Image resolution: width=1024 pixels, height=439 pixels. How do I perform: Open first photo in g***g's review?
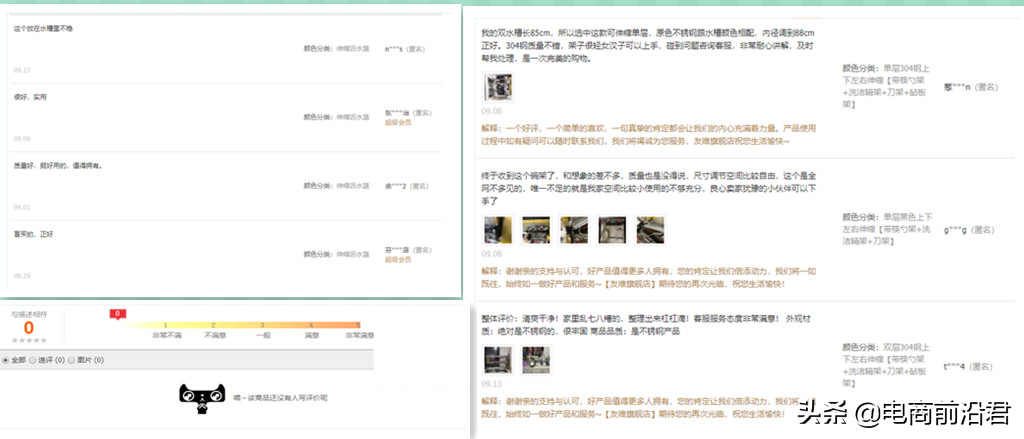498,230
